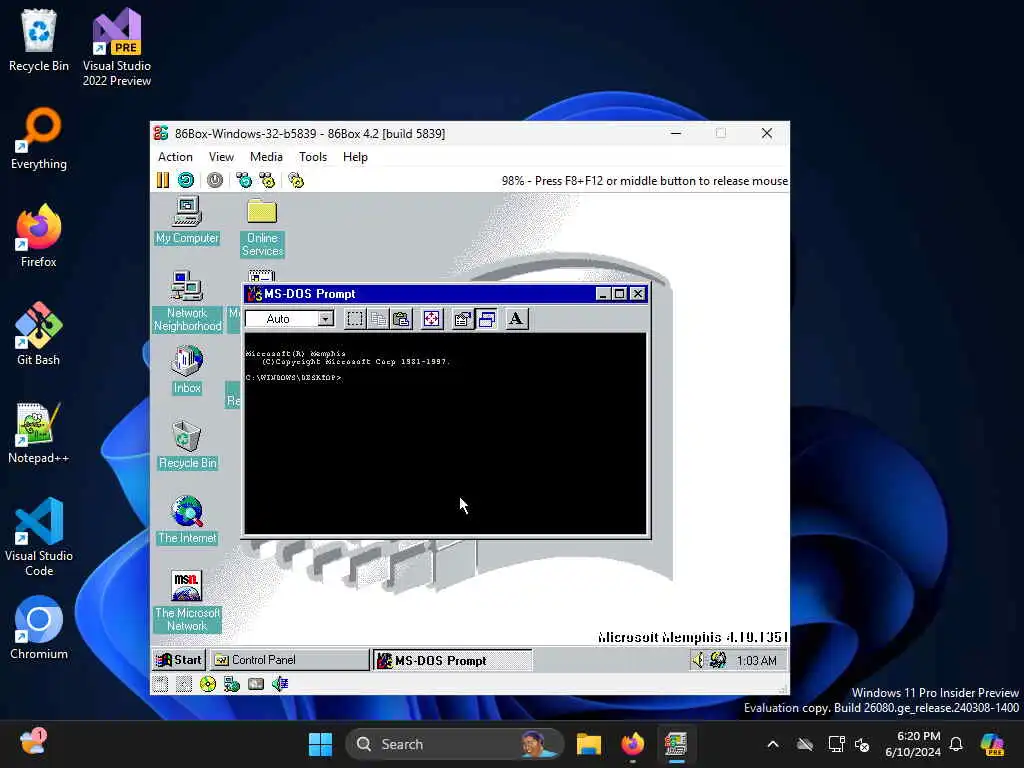The image size is (1024, 768).
Task: Send Ctrl+Alt+Esc to the guest
Action: point(267,180)
